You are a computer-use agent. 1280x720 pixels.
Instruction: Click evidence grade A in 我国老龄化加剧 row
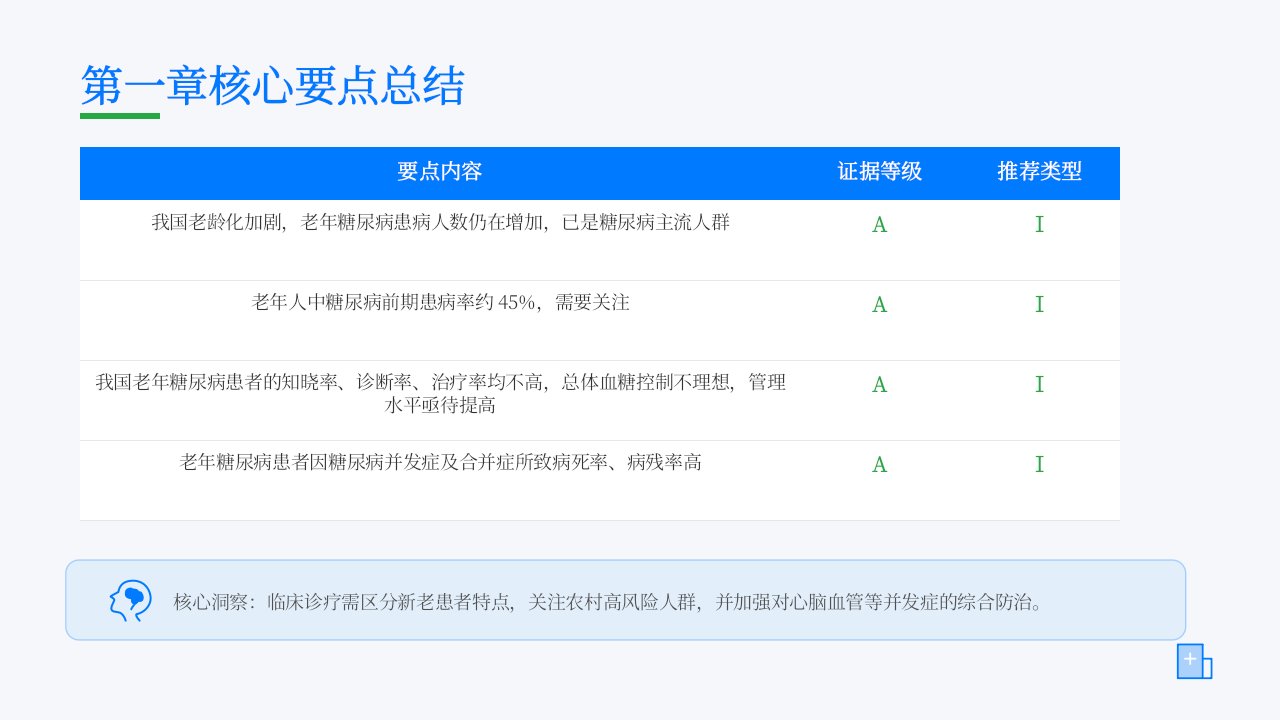pos(880,225)
